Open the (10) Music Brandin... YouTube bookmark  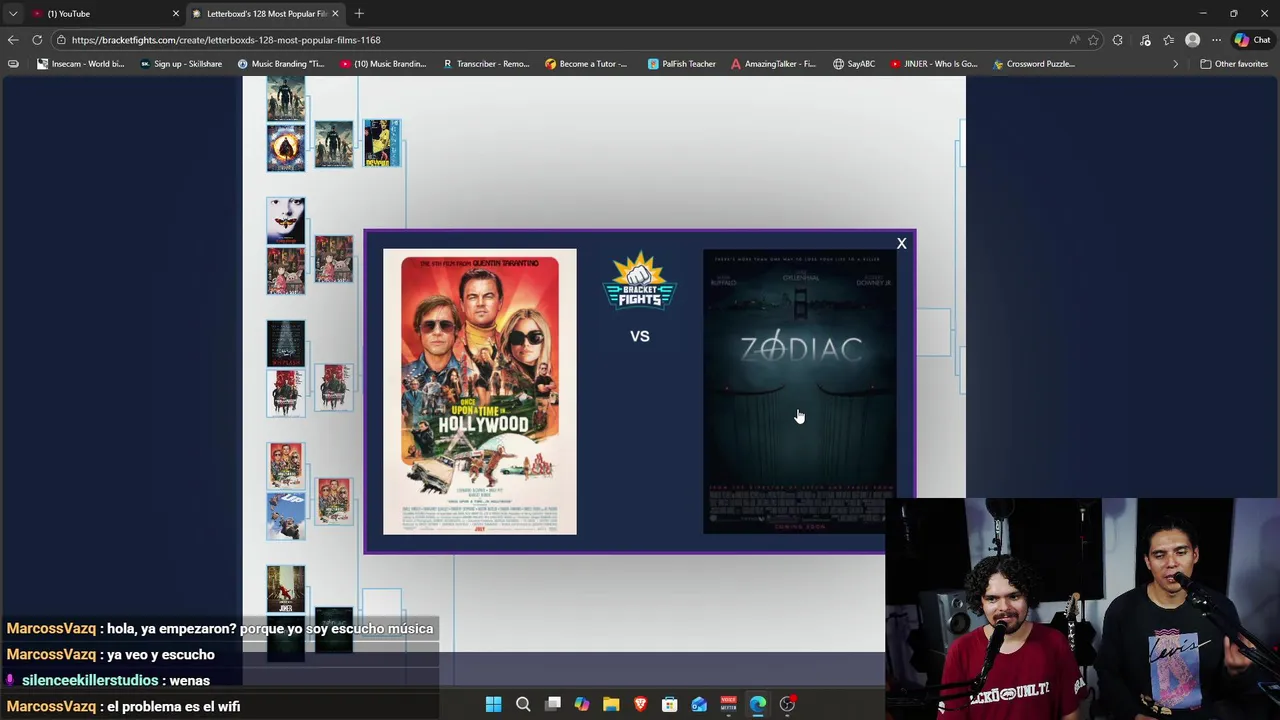pos(383,64)
